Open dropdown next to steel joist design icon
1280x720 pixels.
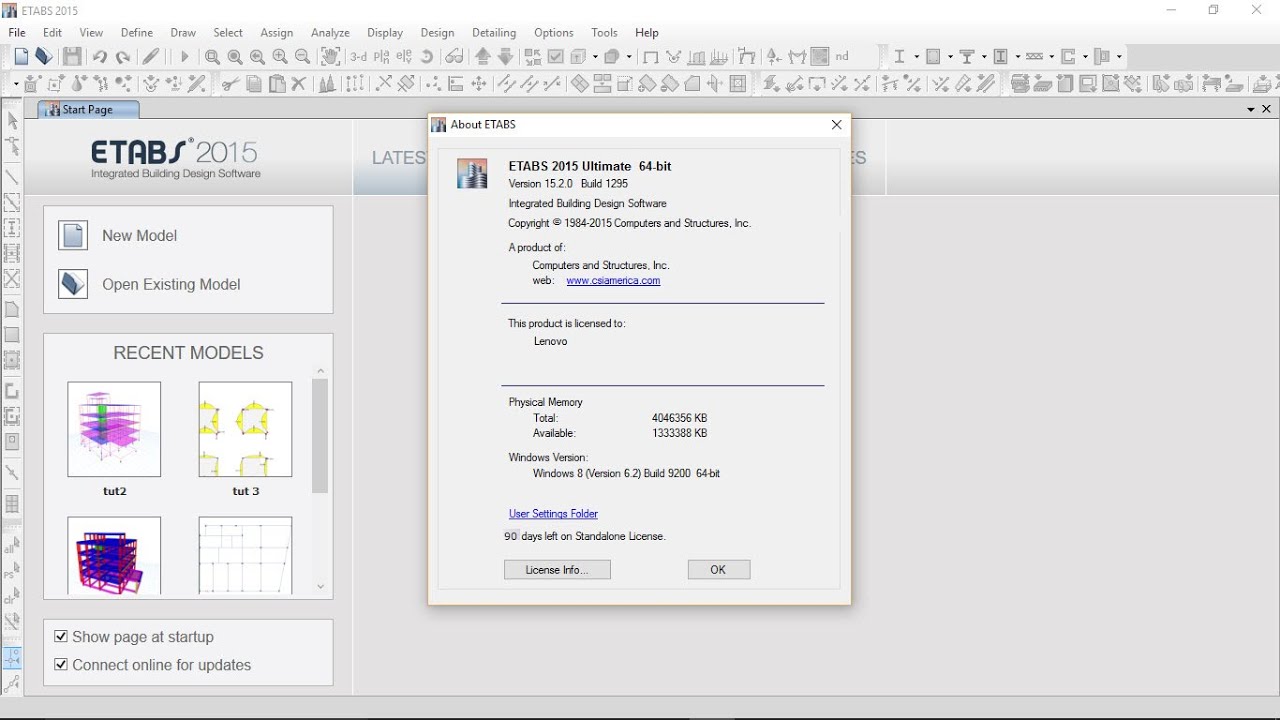(x=1052, y=57)
